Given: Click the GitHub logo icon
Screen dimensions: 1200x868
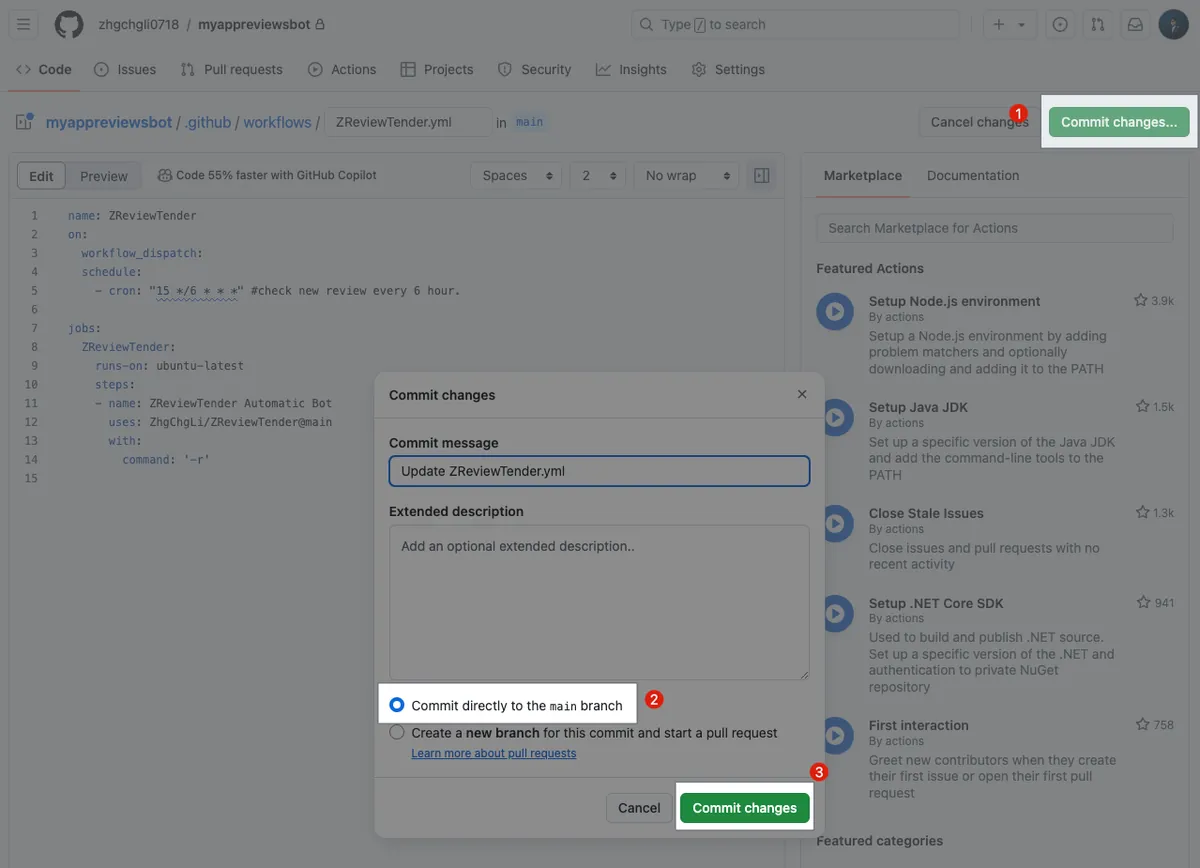Looking at the screenshot, I should (x=69, y=24).
